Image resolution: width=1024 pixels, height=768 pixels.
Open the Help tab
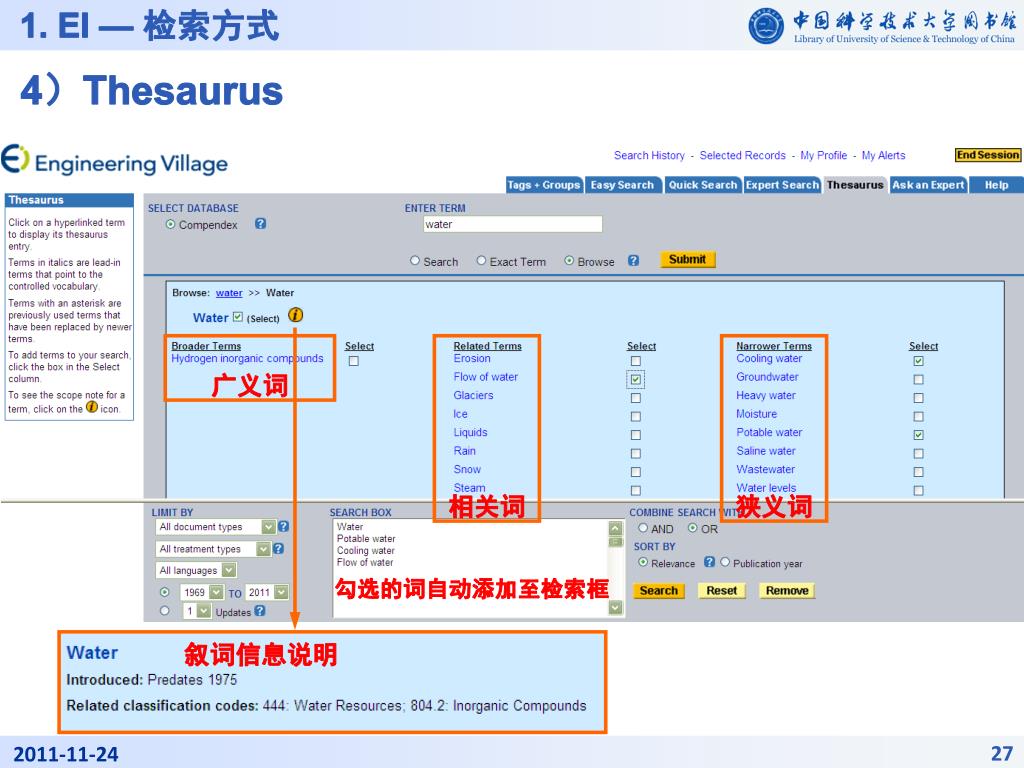(996, 185)
